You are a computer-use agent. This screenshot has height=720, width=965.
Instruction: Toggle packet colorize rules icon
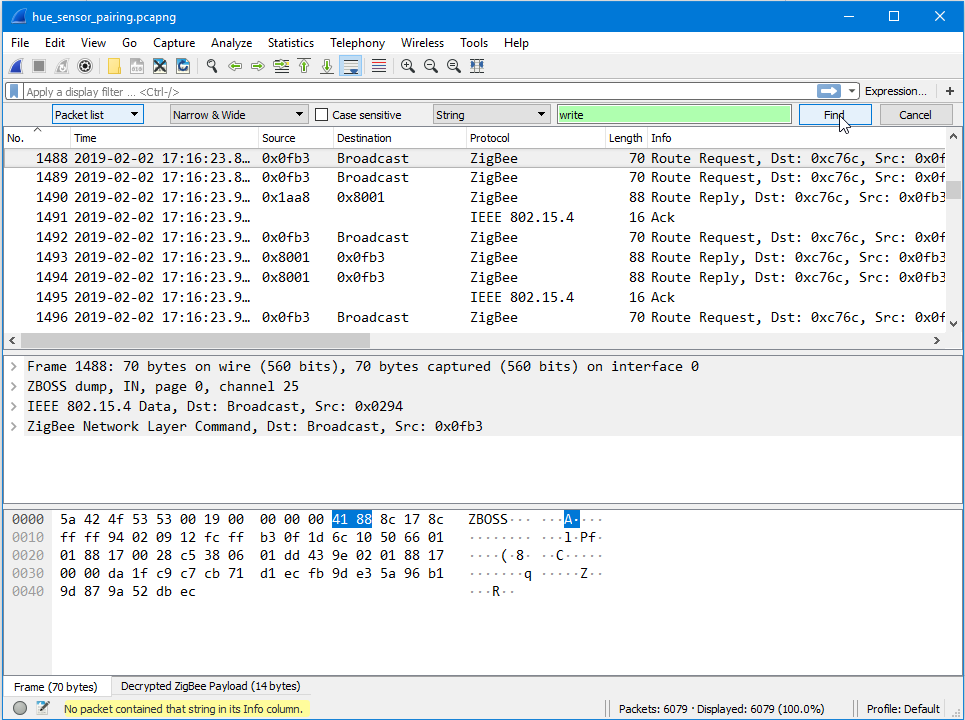click(379, 66)
